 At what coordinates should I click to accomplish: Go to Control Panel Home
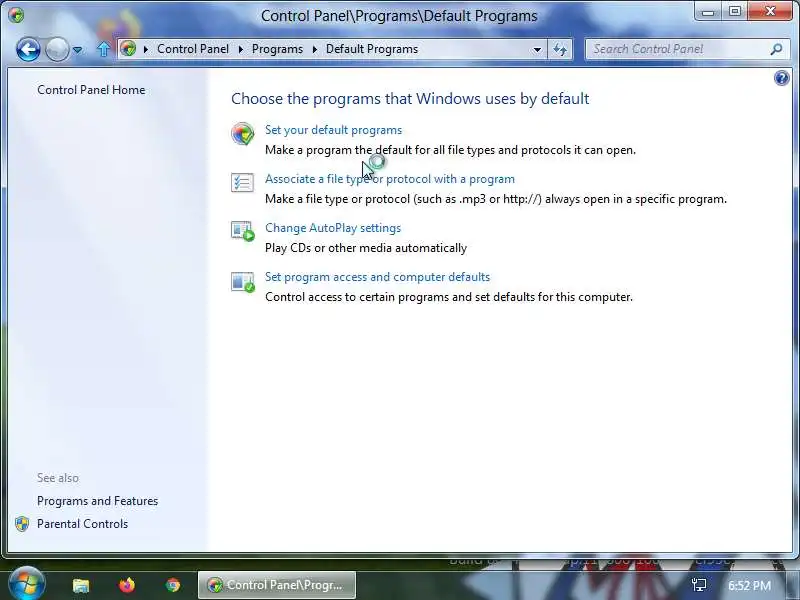[x=91, y=90]
